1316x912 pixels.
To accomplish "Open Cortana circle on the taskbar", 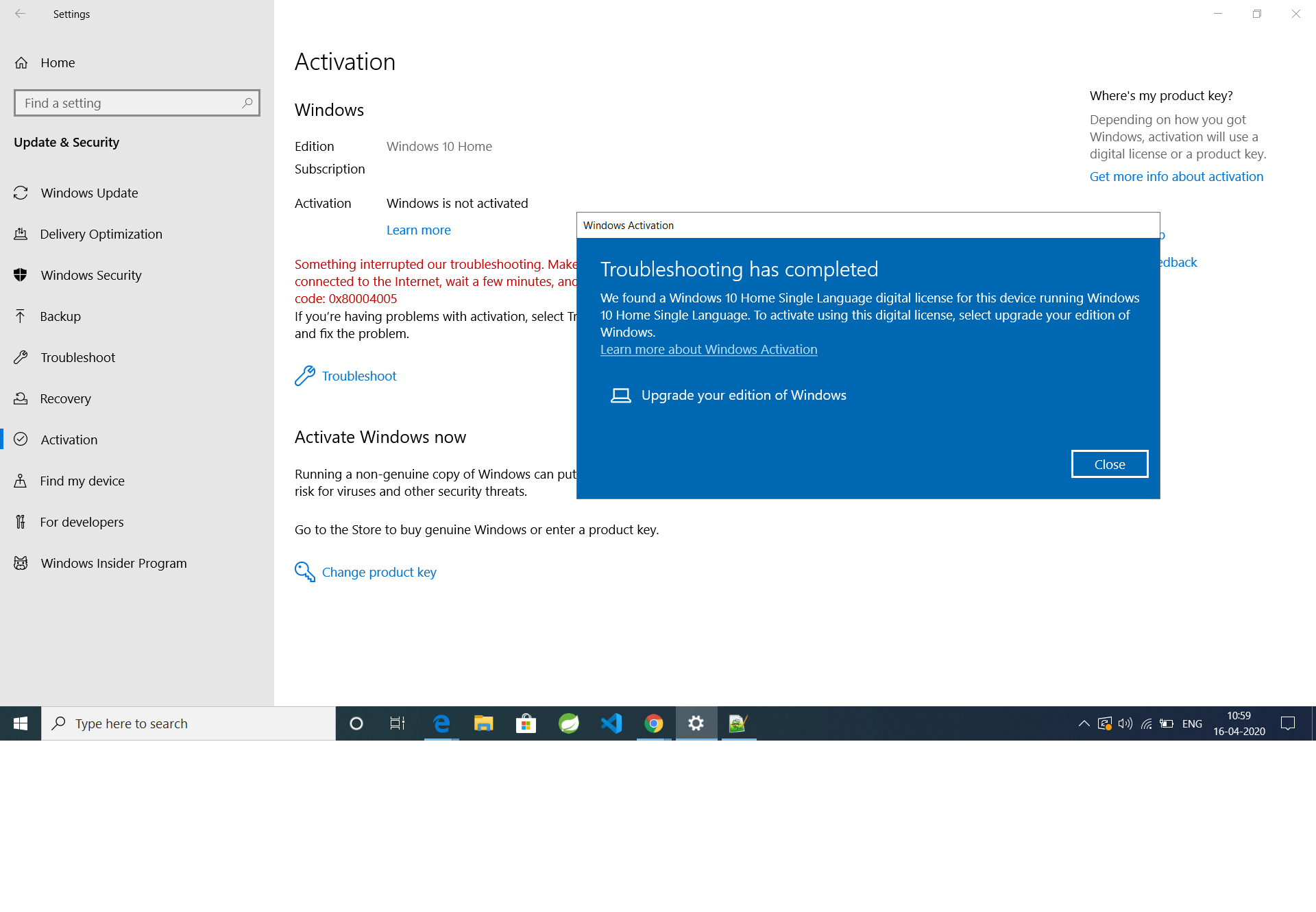I will point(356,723).
